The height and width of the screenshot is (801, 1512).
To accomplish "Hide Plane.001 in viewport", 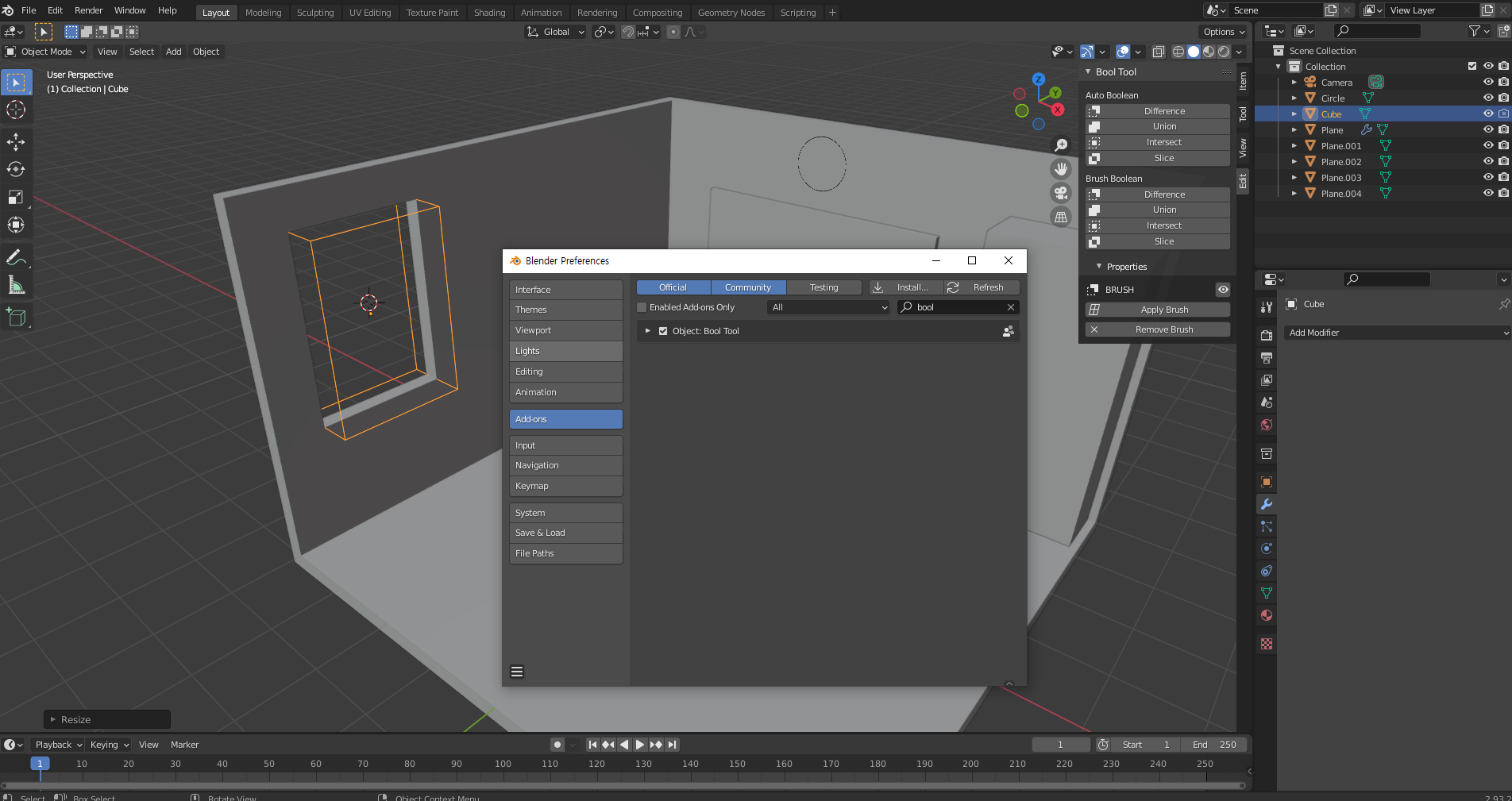I will [1488, 145].
